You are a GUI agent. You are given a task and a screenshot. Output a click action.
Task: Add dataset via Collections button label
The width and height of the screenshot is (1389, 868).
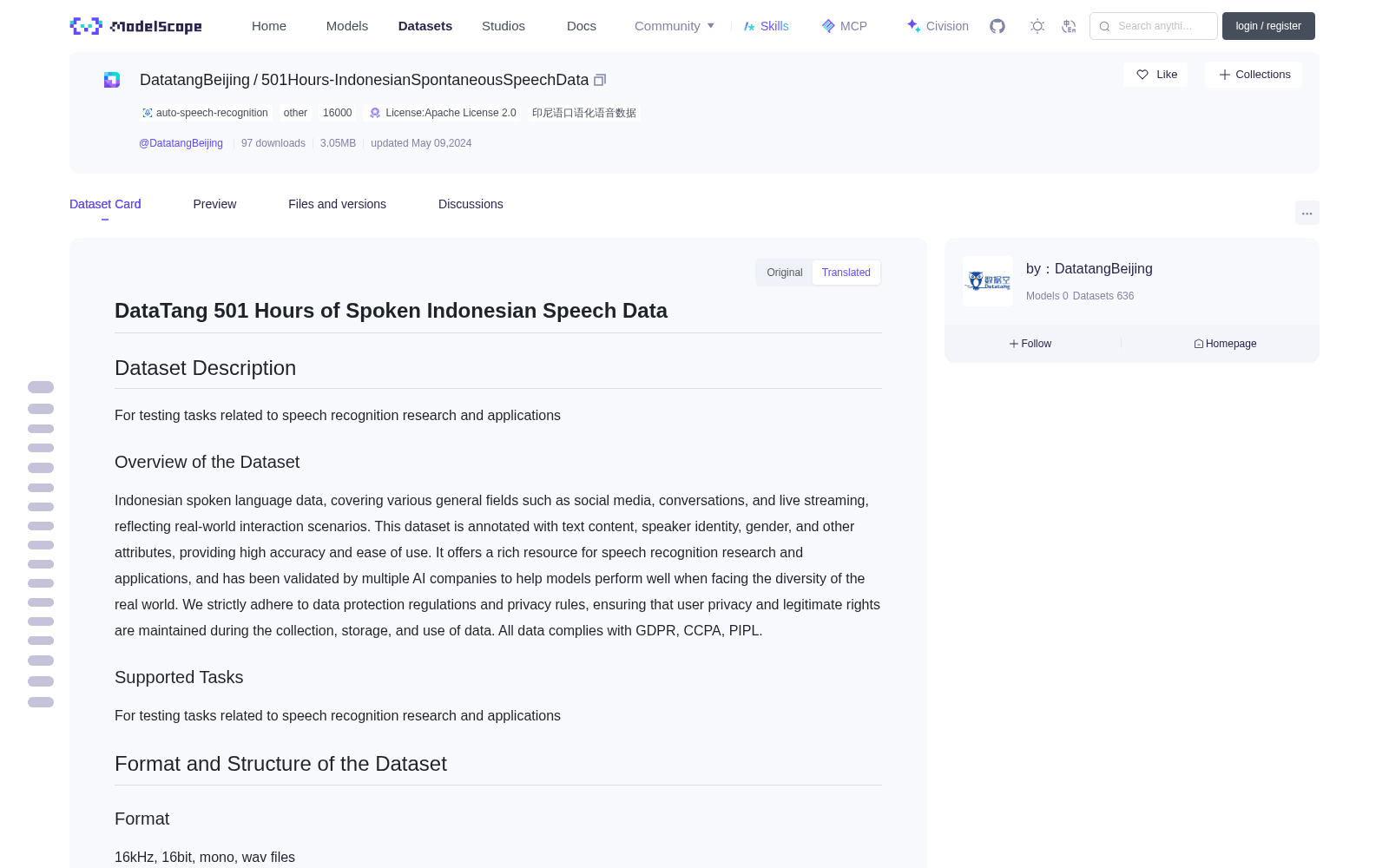pos(1263,75)
